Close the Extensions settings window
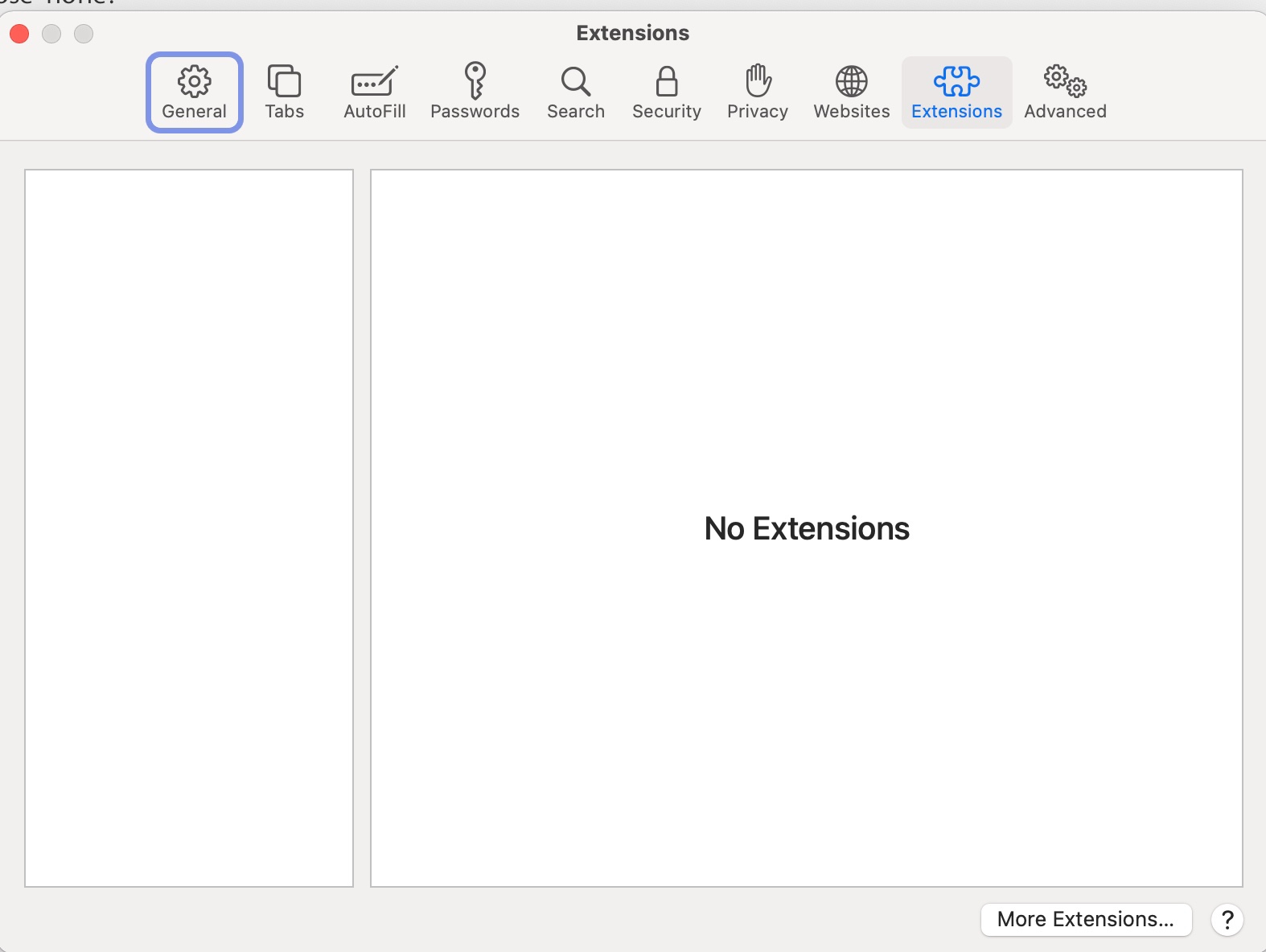 click(x=19, y=34)
